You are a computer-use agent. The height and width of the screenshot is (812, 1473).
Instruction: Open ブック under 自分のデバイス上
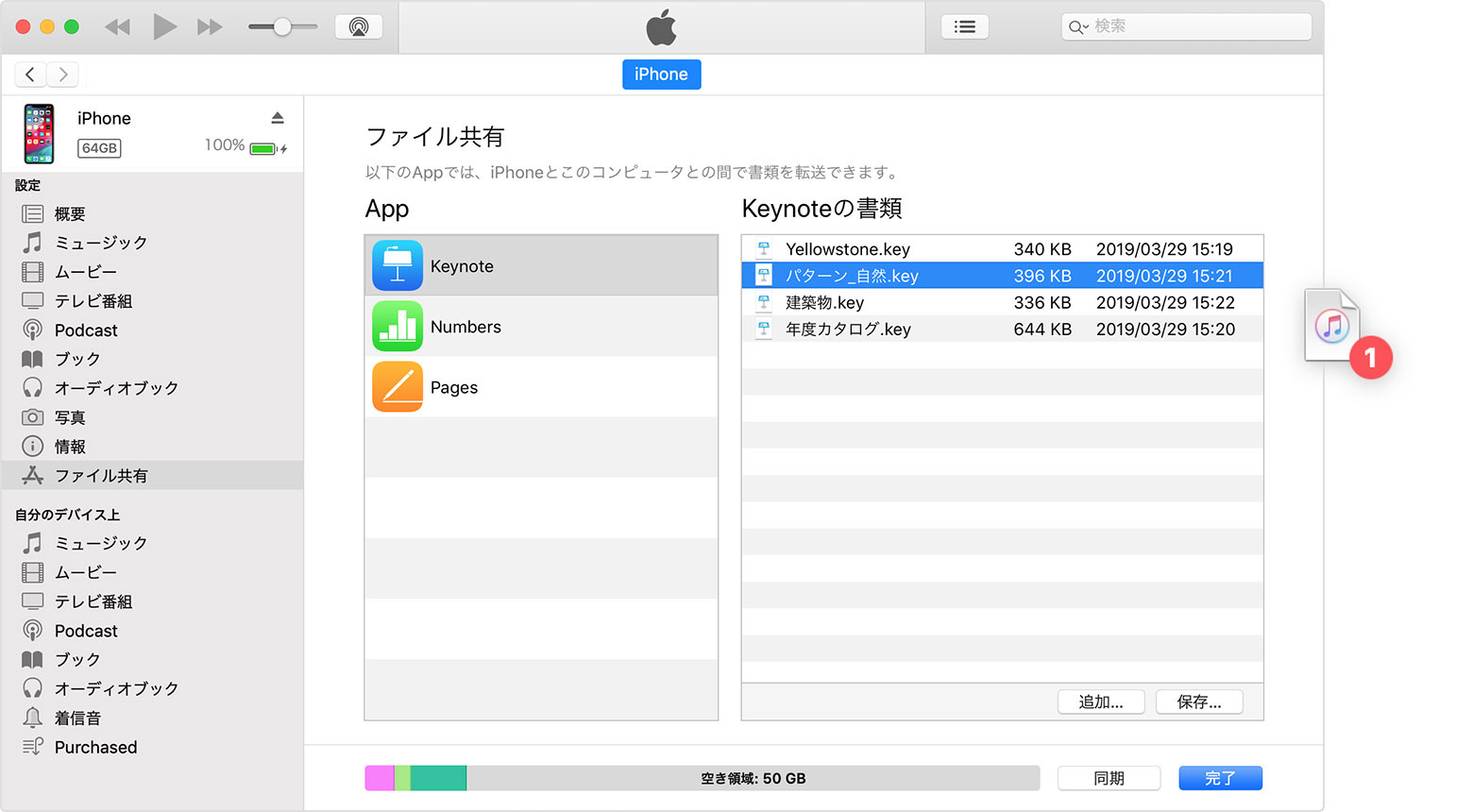click(152, 659)
